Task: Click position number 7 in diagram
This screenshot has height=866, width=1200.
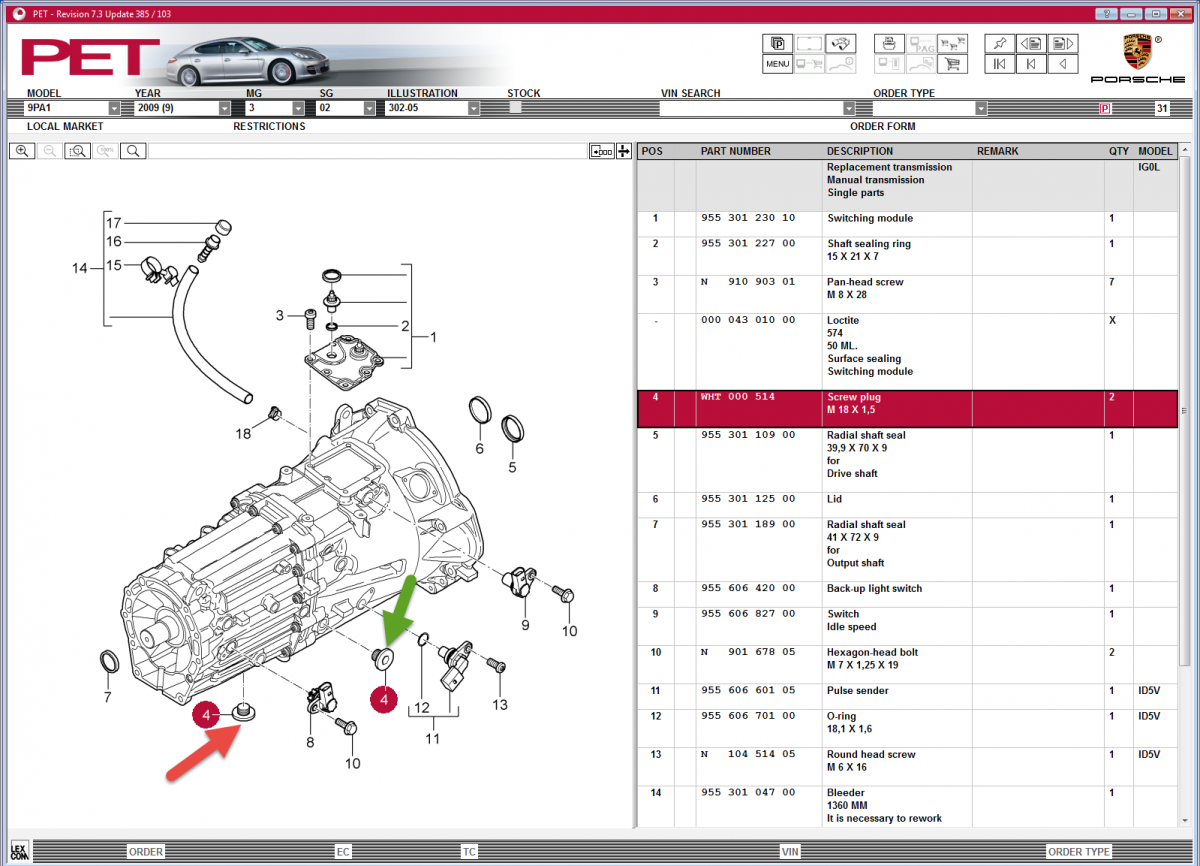Action: coord(107,696)
